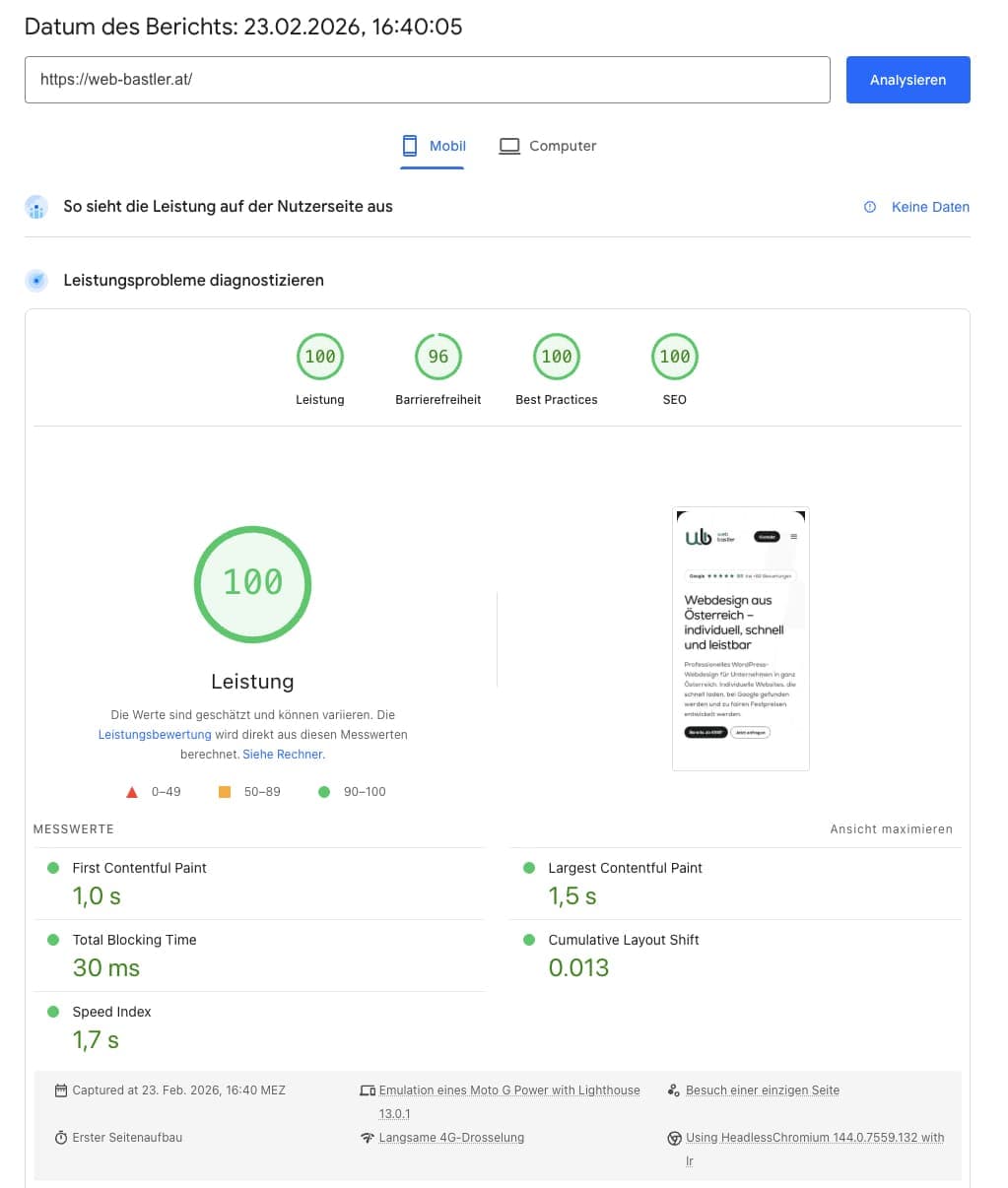Click the 1,0 s FCP value

click(x=97, y=896)
